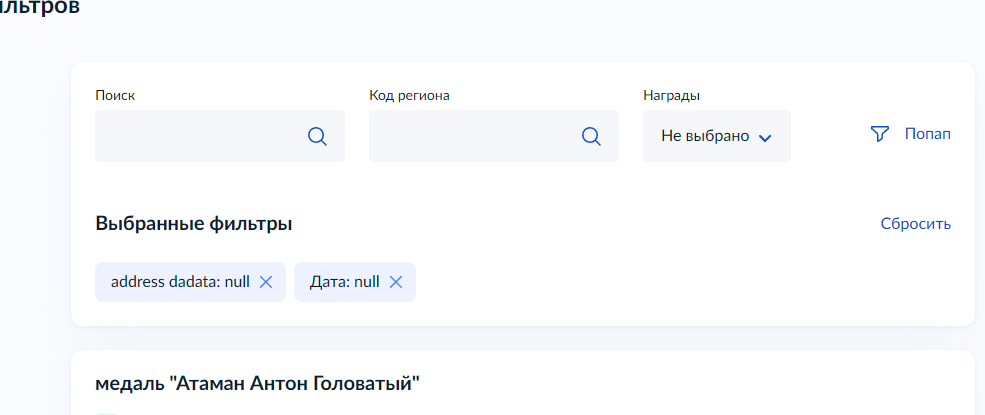Click the 'Поиск' field label

click(115, 96)
